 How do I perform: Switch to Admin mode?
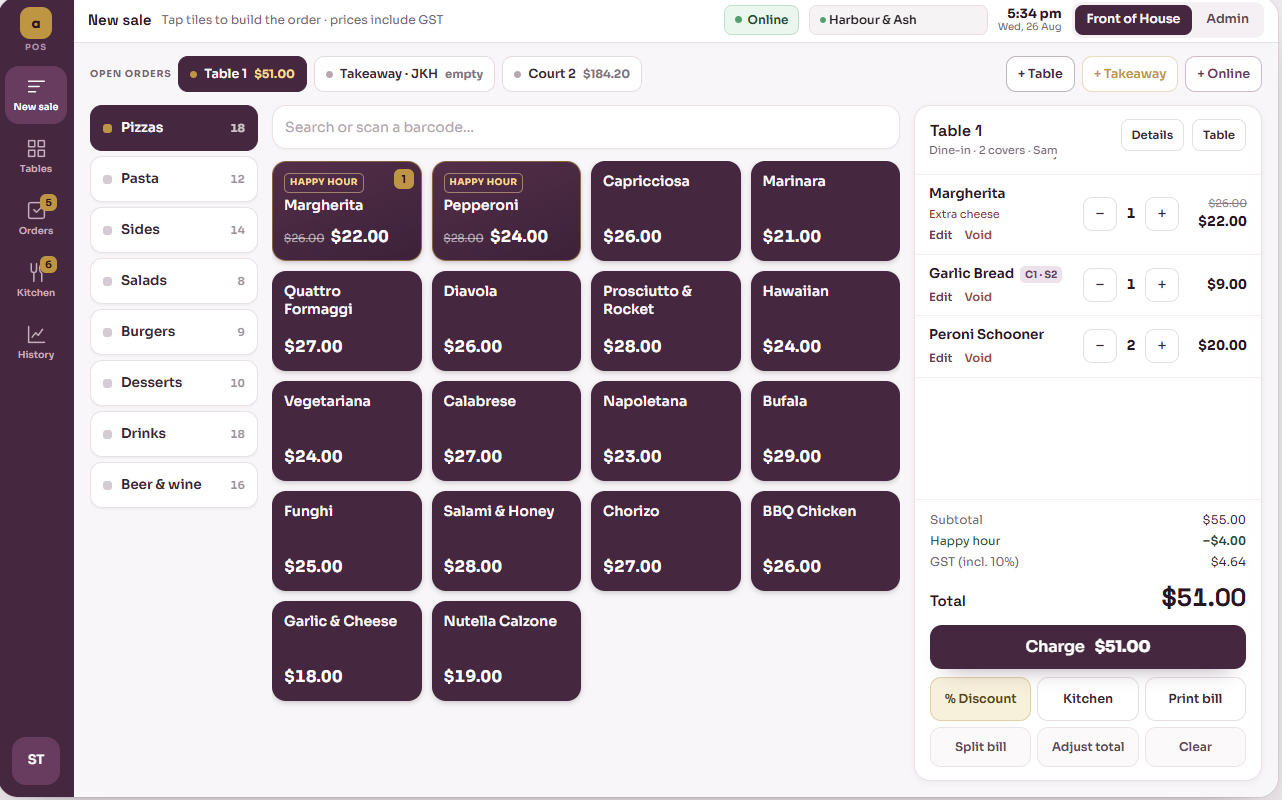(1227, 19)
